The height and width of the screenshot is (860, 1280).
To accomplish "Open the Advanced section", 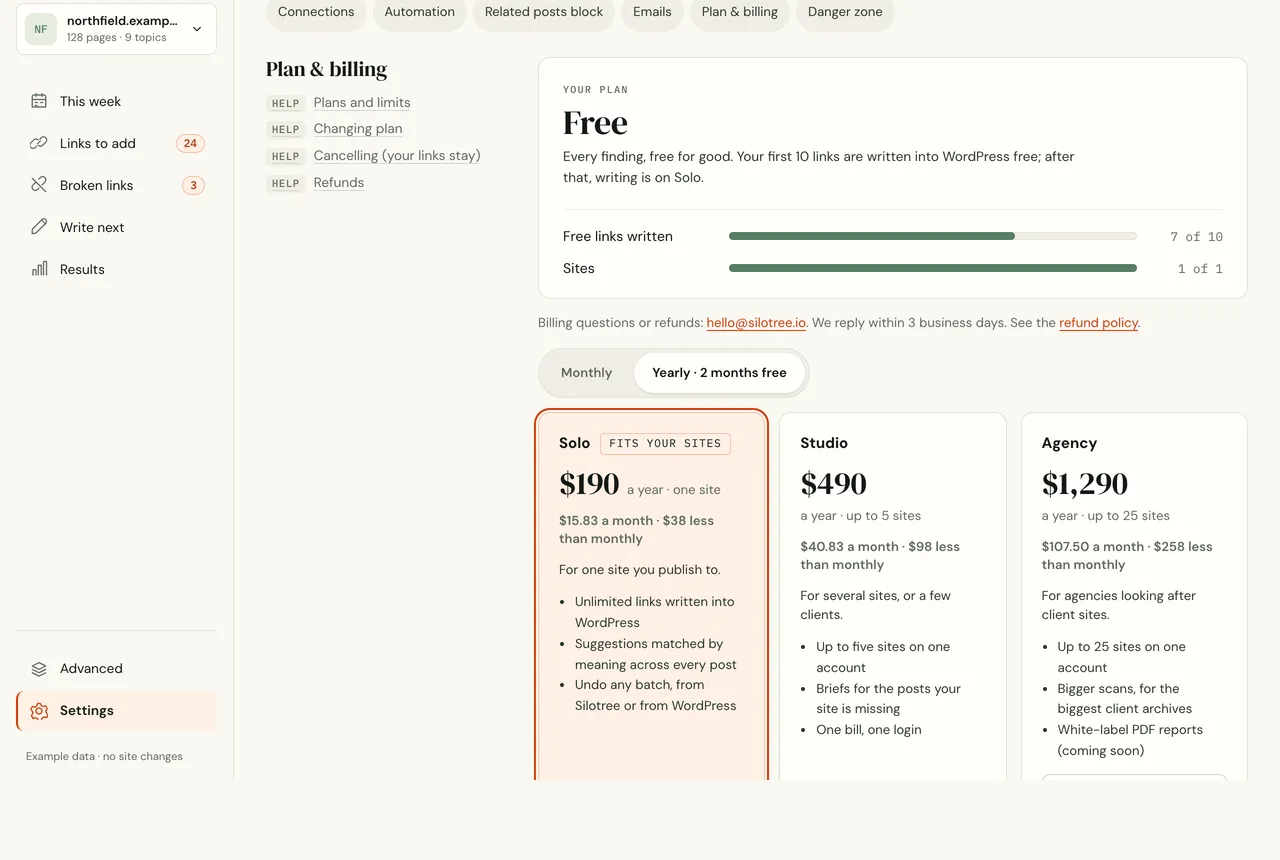I will pyautogui.click(x=116, y=669).
